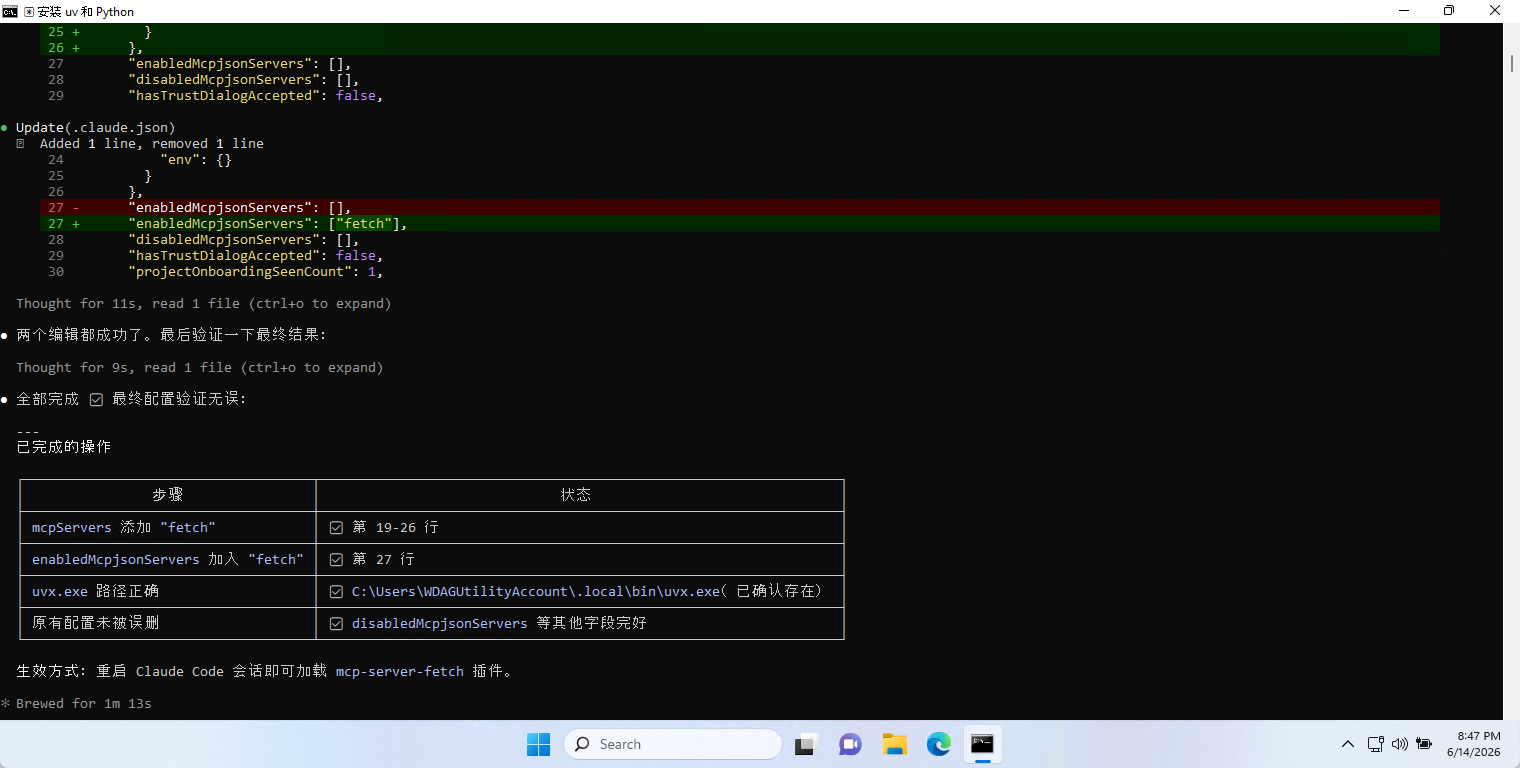Open the network status tray icon
This screenshot has width=1520, height=768.
click(x=1376, y=744)
